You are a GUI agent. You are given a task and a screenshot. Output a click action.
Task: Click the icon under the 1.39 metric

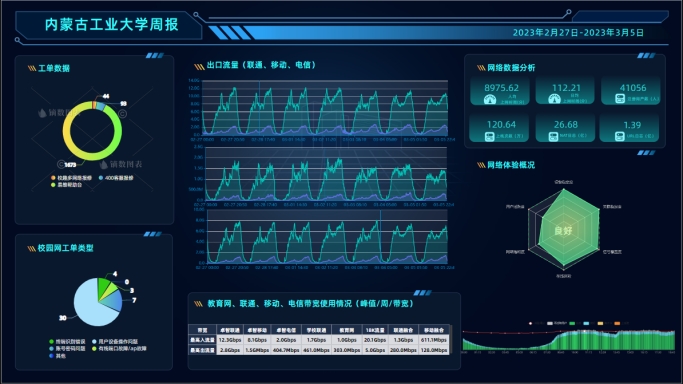coord(619,136)
